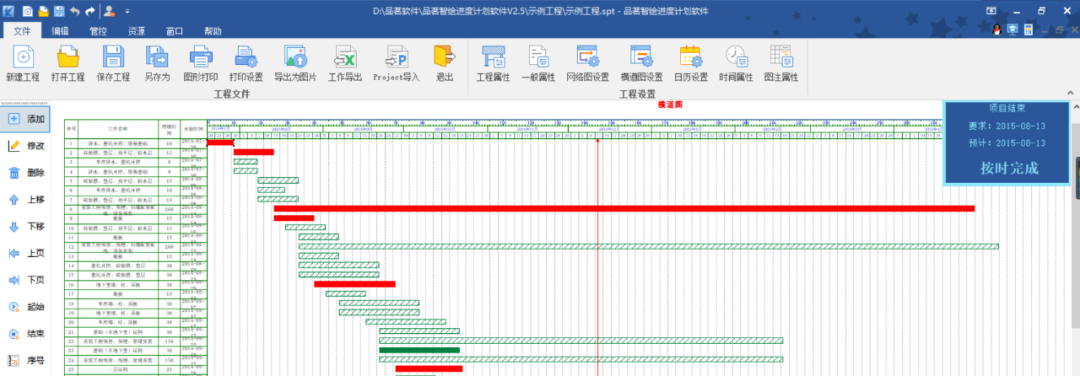Select the long red bar of row 8
The width and height of the screenshot is (1080, 376).
point(624,208)
